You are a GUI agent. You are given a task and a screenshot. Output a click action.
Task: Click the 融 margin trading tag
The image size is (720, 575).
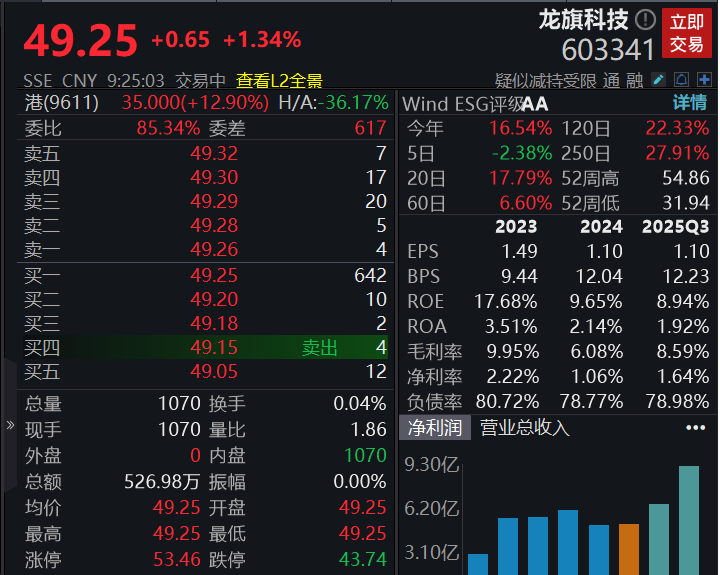(x=635, y=80)
